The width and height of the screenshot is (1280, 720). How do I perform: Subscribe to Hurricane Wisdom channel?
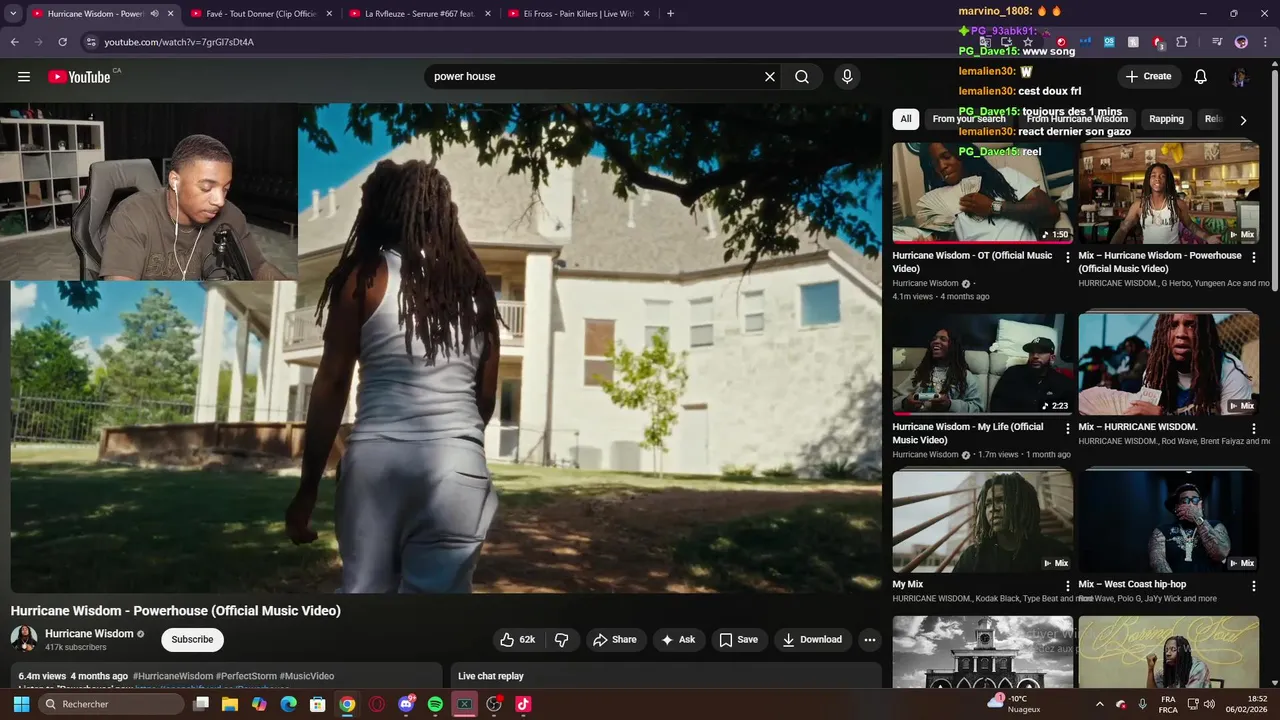click(x=192, y=640)
